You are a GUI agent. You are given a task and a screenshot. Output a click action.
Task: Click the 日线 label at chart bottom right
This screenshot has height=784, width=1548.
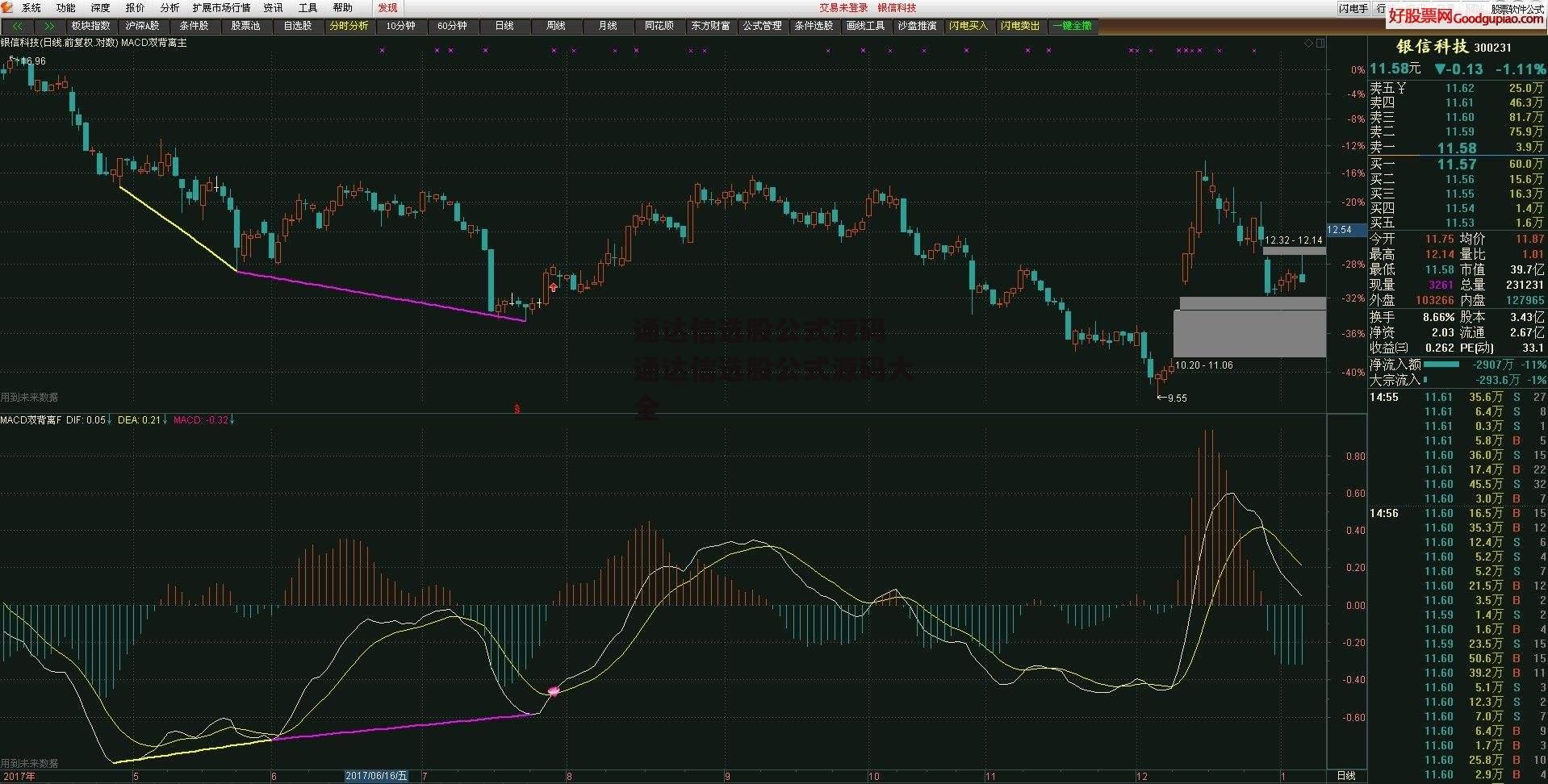click(1346, 776)
